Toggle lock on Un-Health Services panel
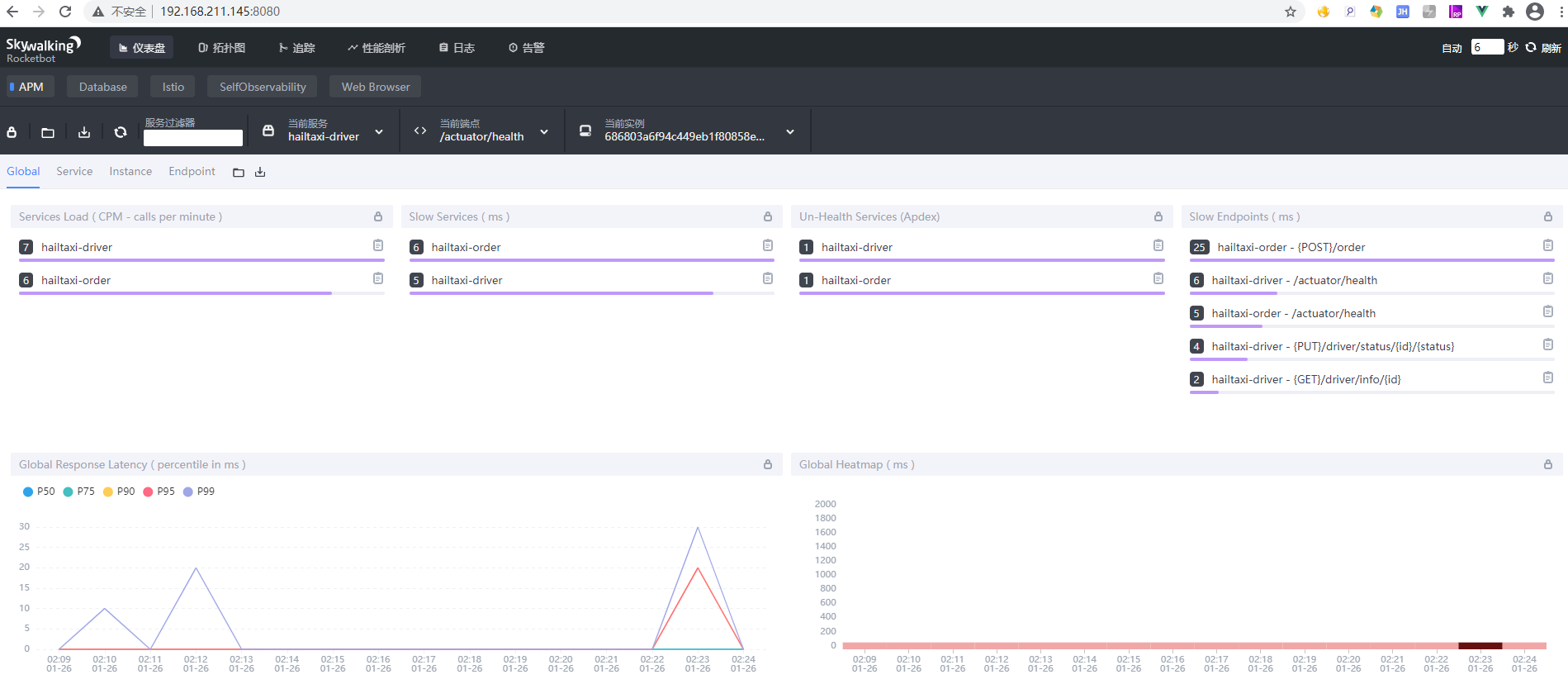Screen dimensions: 1568x684 pyautogui.click(x=1158, y=216)
